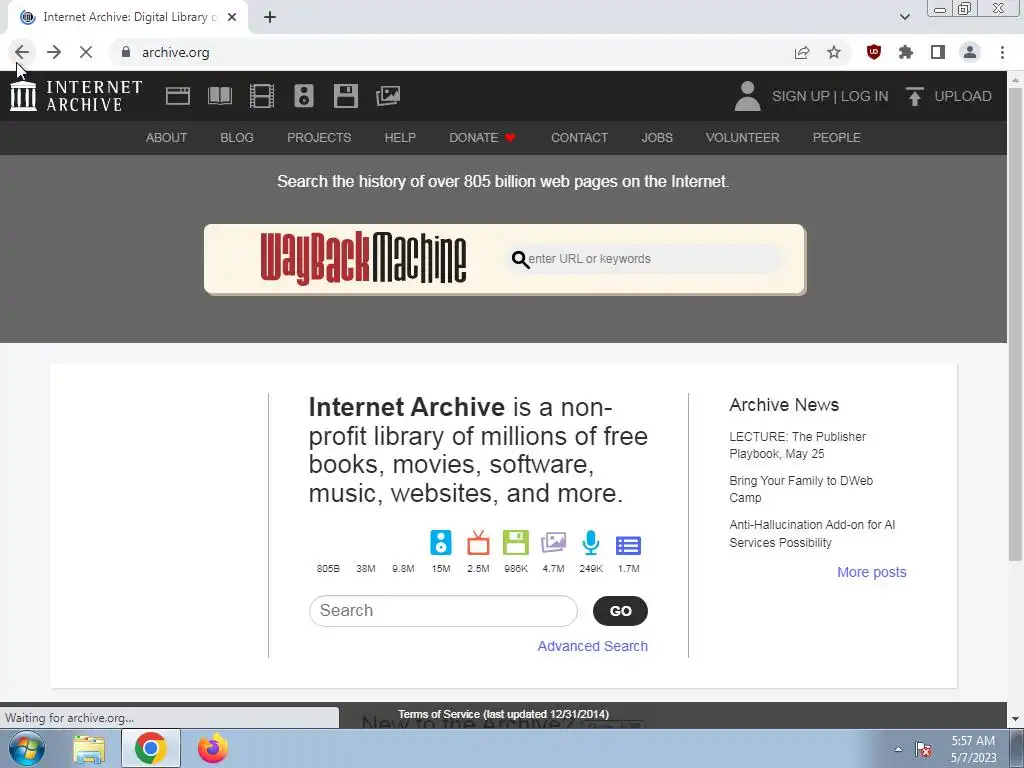This screenshot has height=768, width=1024.
Task: Open the Images icon in header
Action: (x=388, y=96)
